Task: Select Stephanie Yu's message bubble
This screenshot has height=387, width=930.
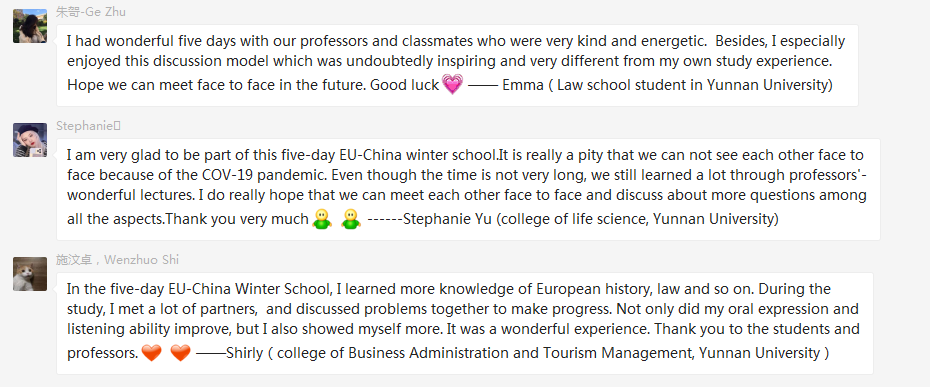Action: [468, 189]
